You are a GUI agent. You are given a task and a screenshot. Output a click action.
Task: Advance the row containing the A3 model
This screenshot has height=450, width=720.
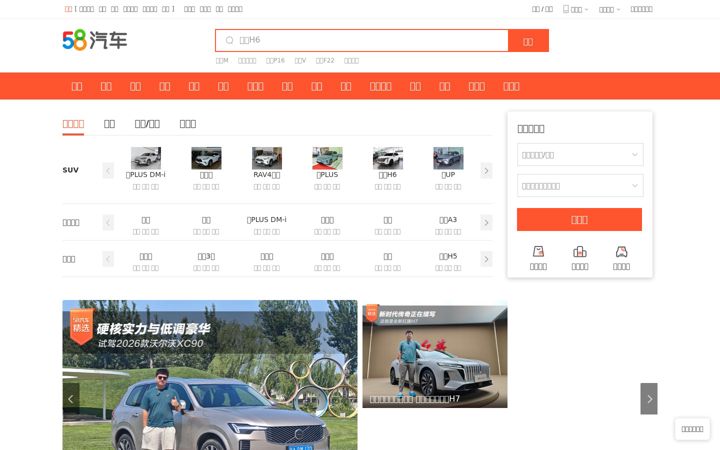pyautogui.click(x=486, y=223)
